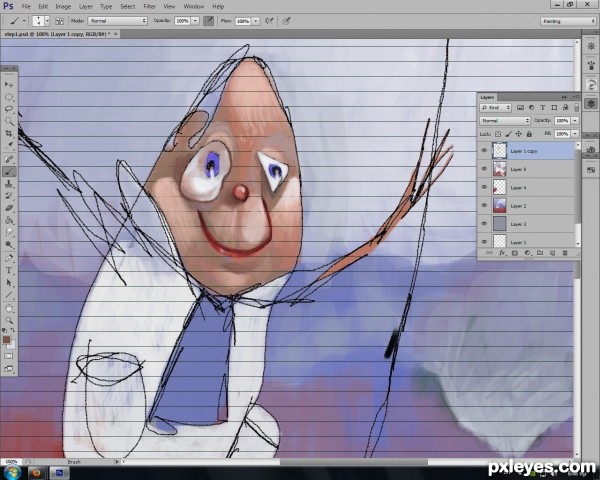Image resolution: width=600 pixels, height=480 pixels.
Task: Select the Eraser tool
Action: click(x=8, y=208)
